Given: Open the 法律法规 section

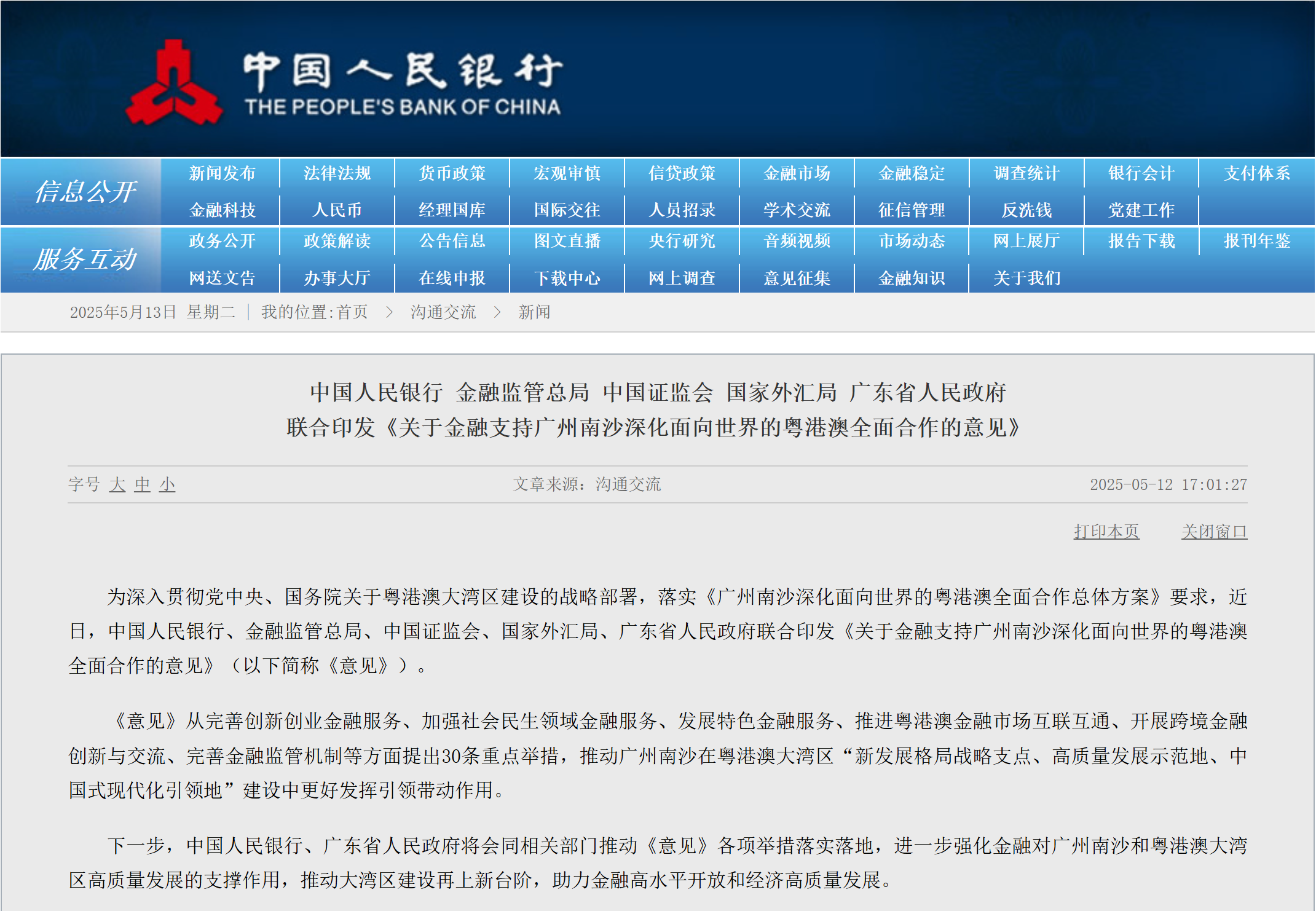Looking at the screenshot, I should coord(337,173).
